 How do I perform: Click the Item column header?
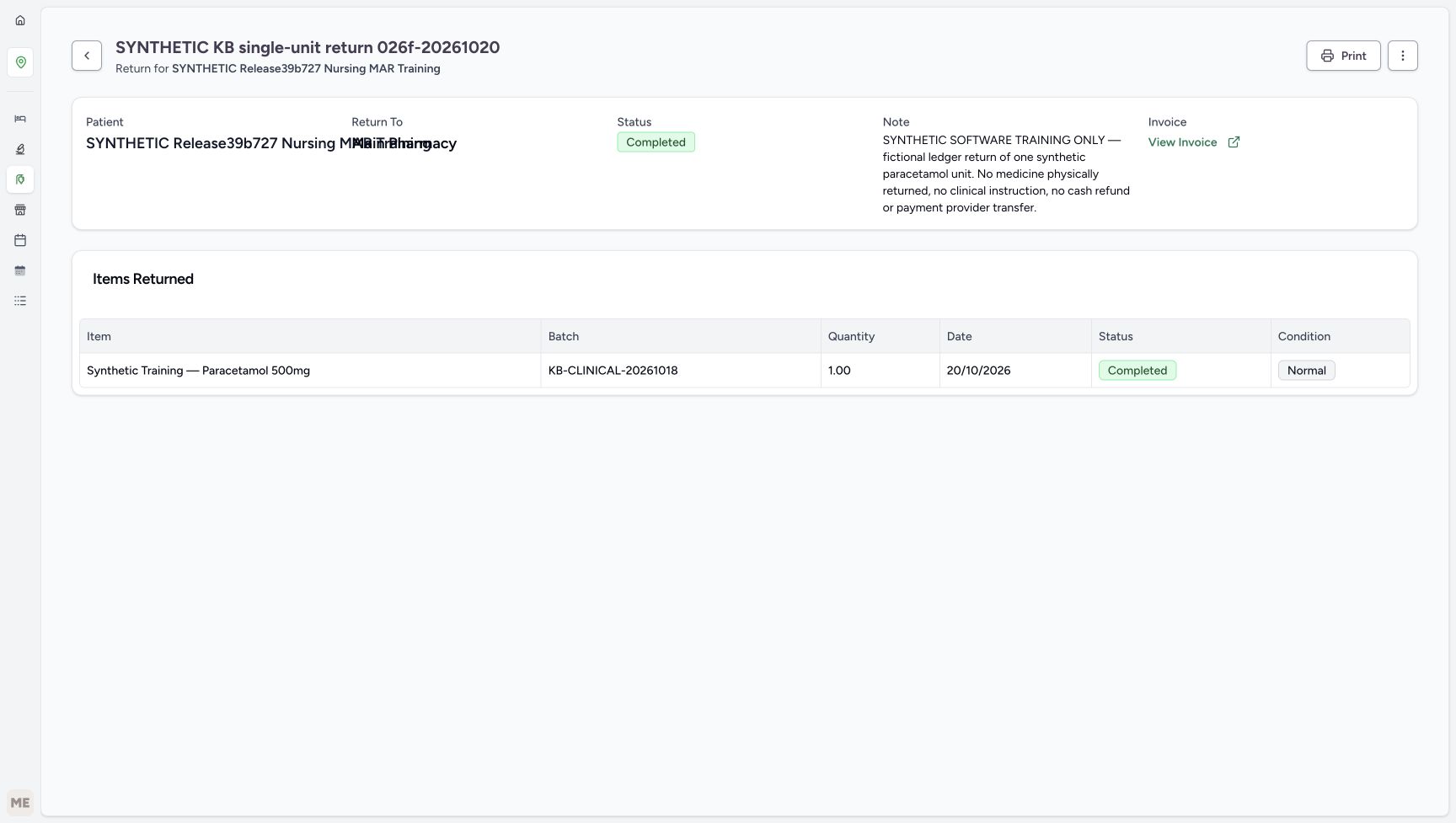(x=310, y=336)
